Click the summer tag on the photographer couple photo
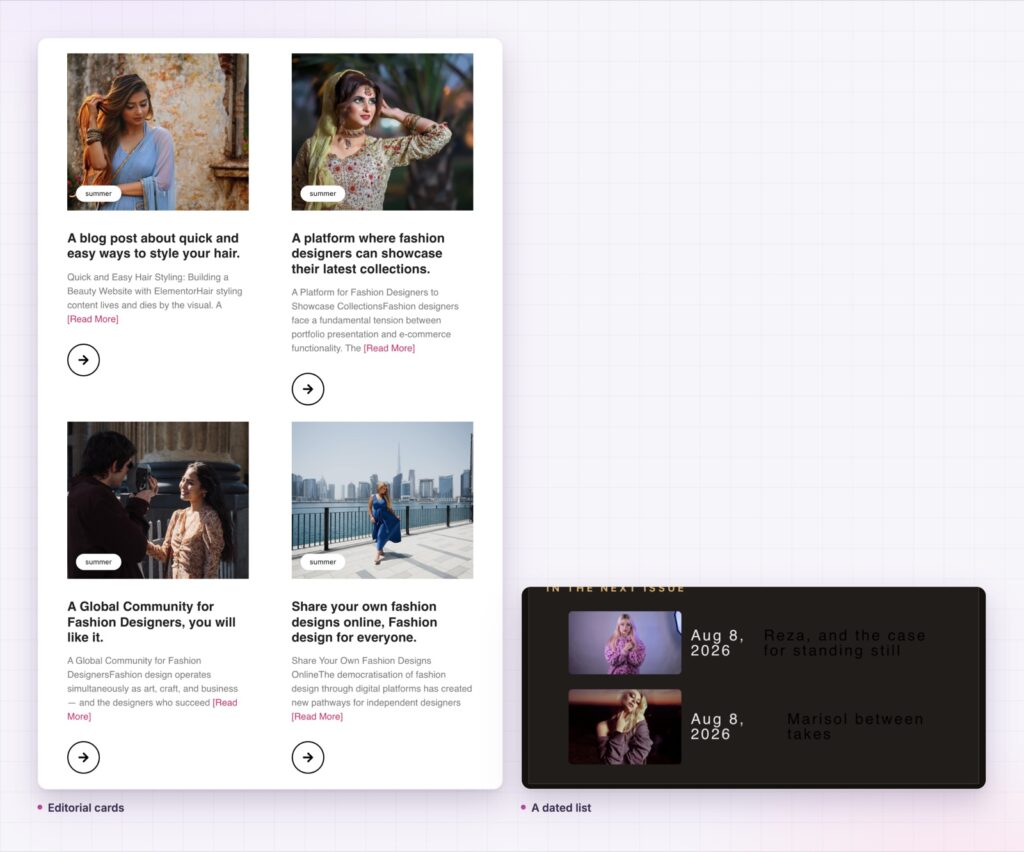This screenshot has height=852, width=1024. pos(98,562)
